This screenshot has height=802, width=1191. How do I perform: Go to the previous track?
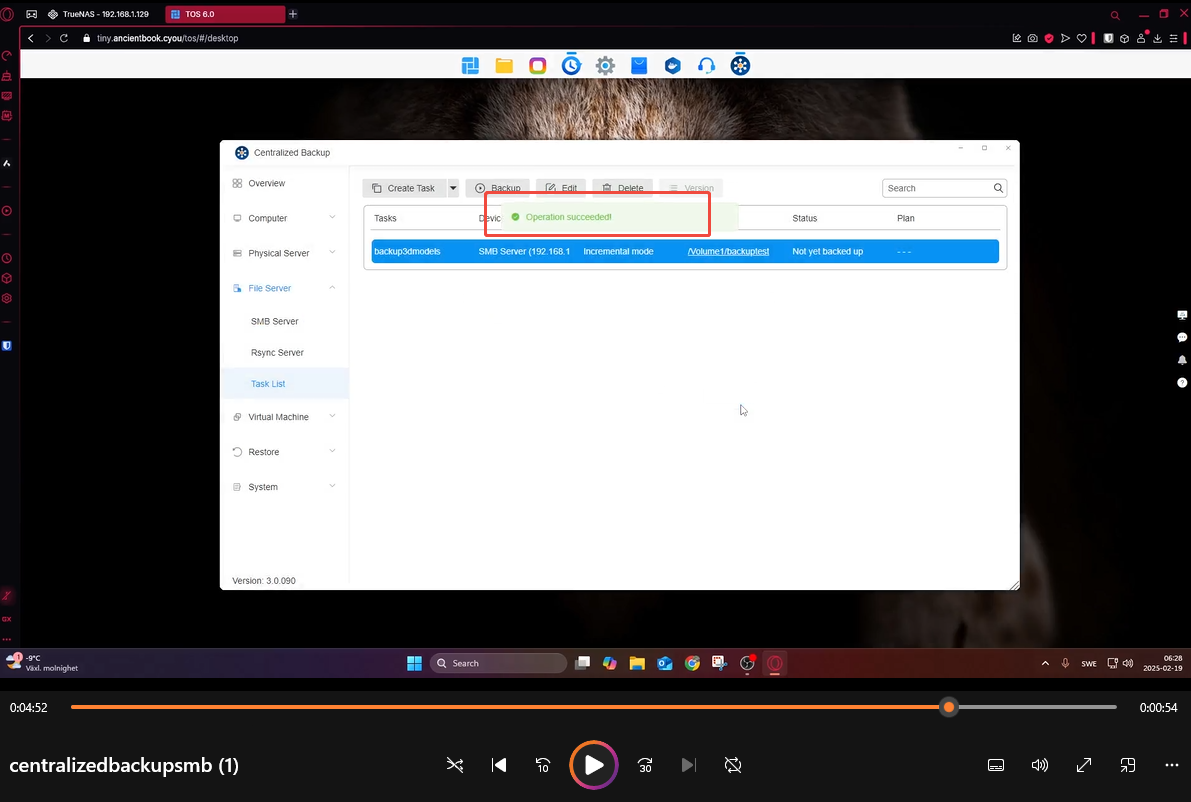click(499, 765)
